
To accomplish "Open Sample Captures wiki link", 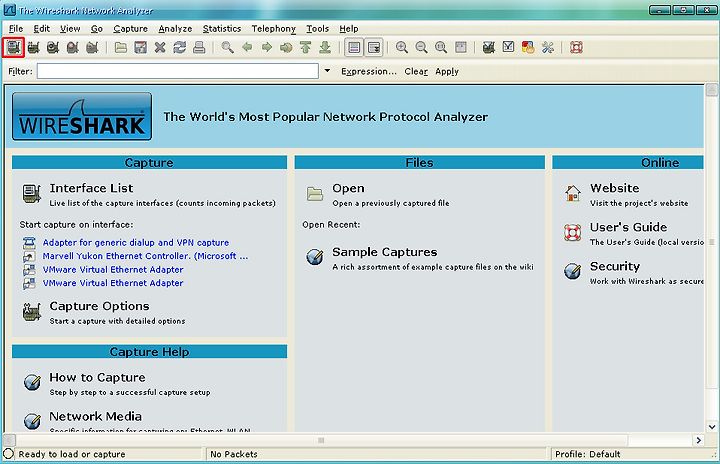I will pos(384,252).
